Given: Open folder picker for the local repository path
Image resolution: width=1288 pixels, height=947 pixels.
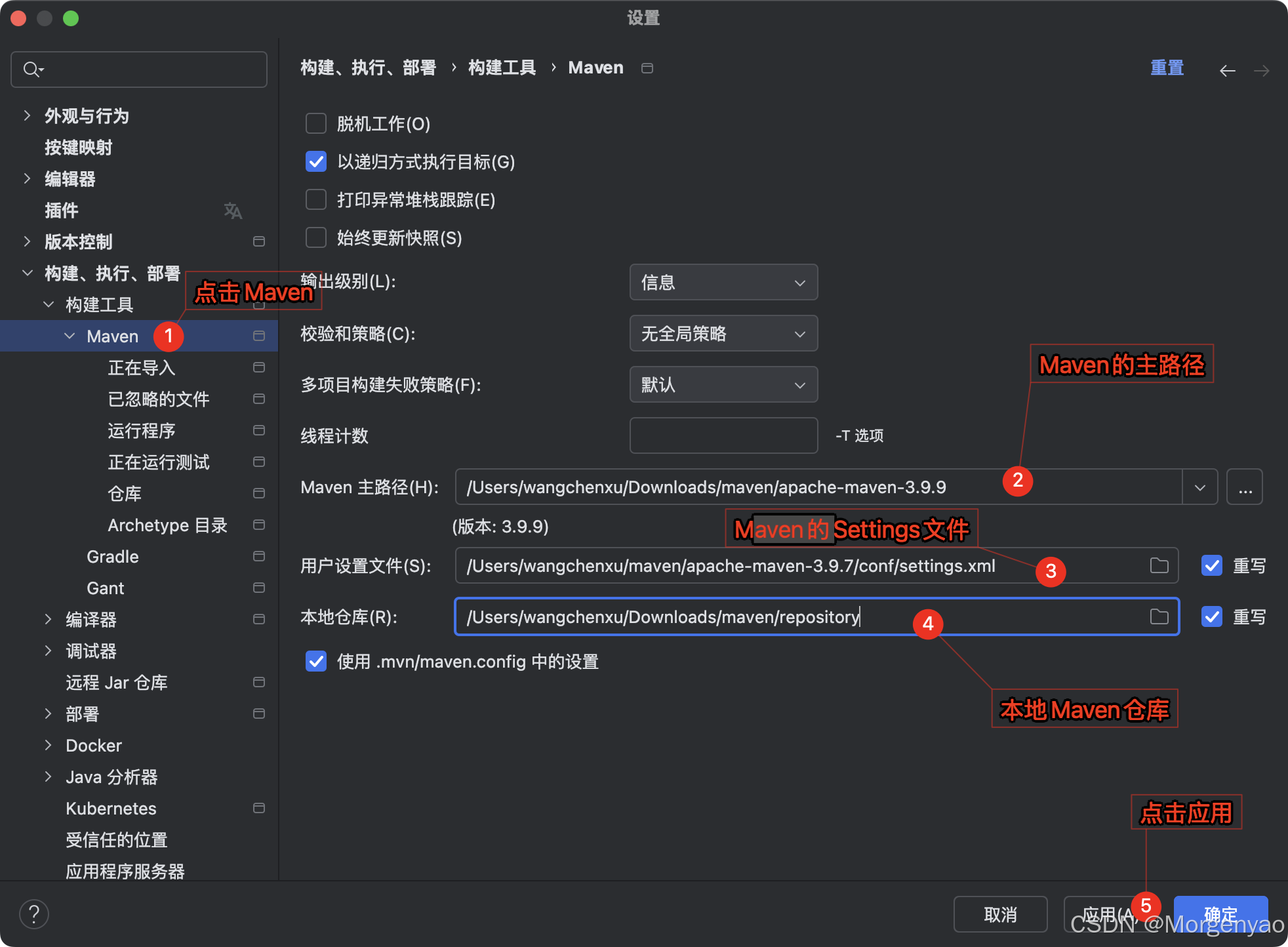Looking at the screenshot, I should tap(1159, 616).
